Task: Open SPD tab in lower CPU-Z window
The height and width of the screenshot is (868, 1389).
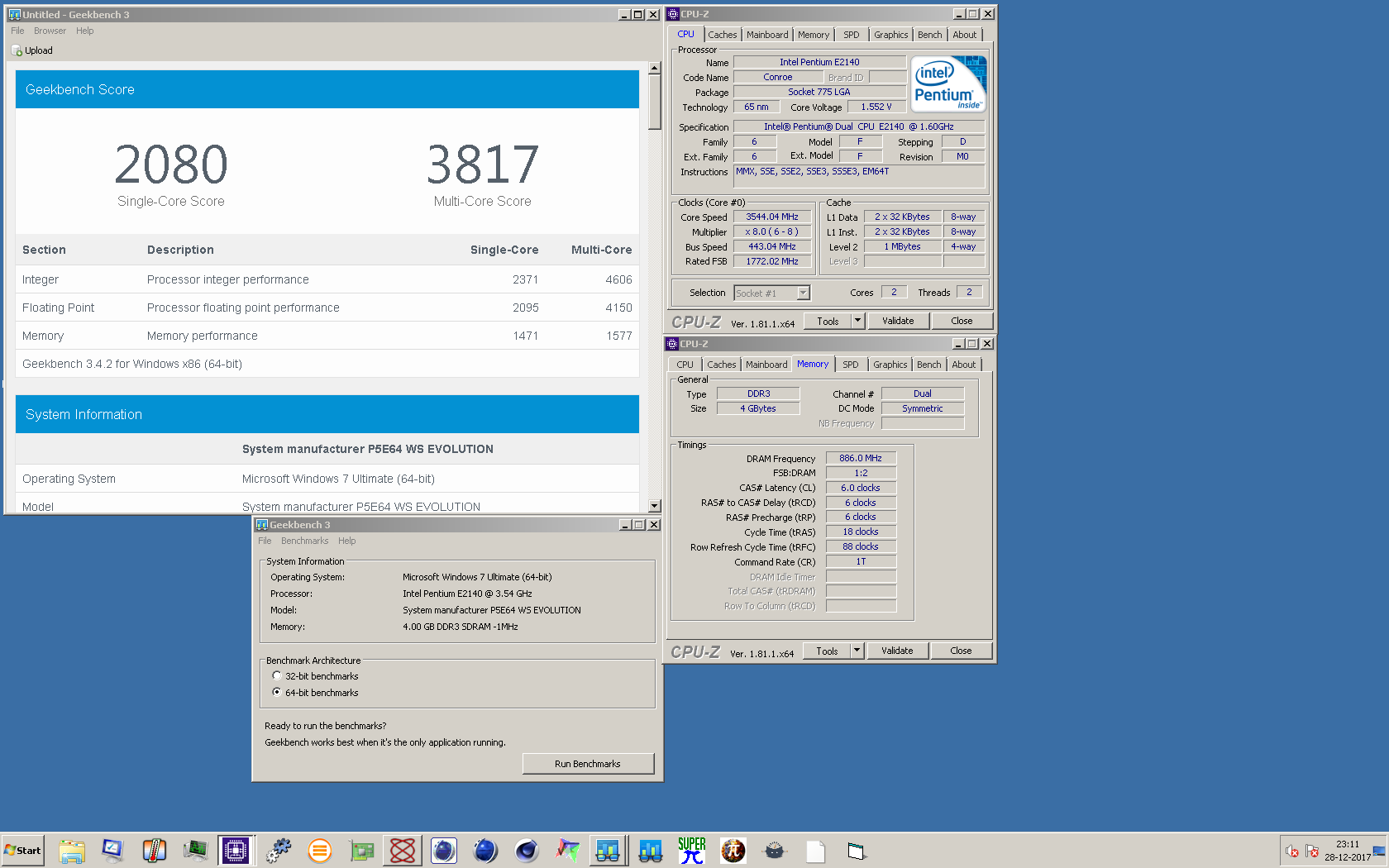Action: click(x=851, y=365)
